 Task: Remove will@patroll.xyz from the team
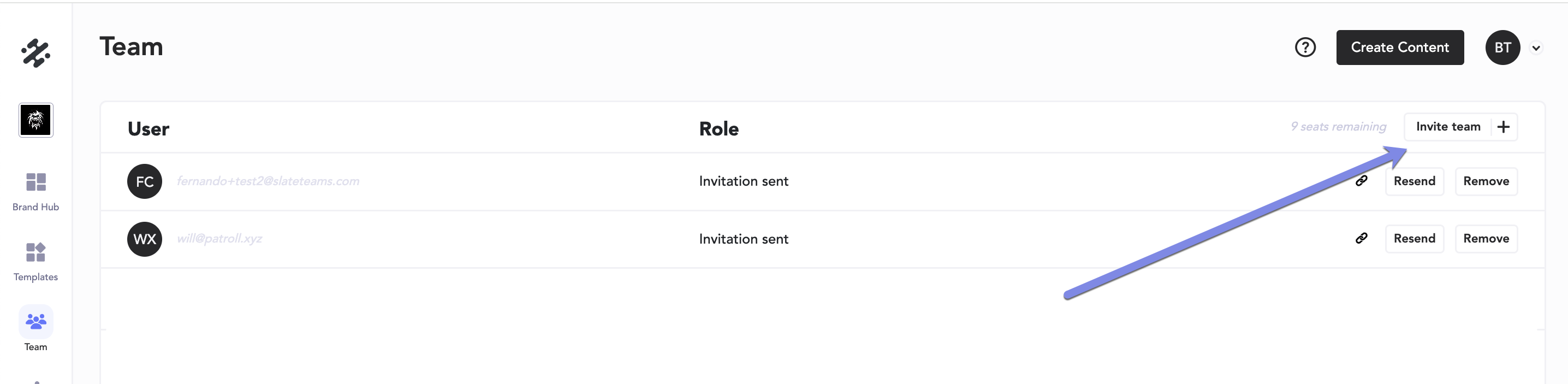click(1486, 239)
